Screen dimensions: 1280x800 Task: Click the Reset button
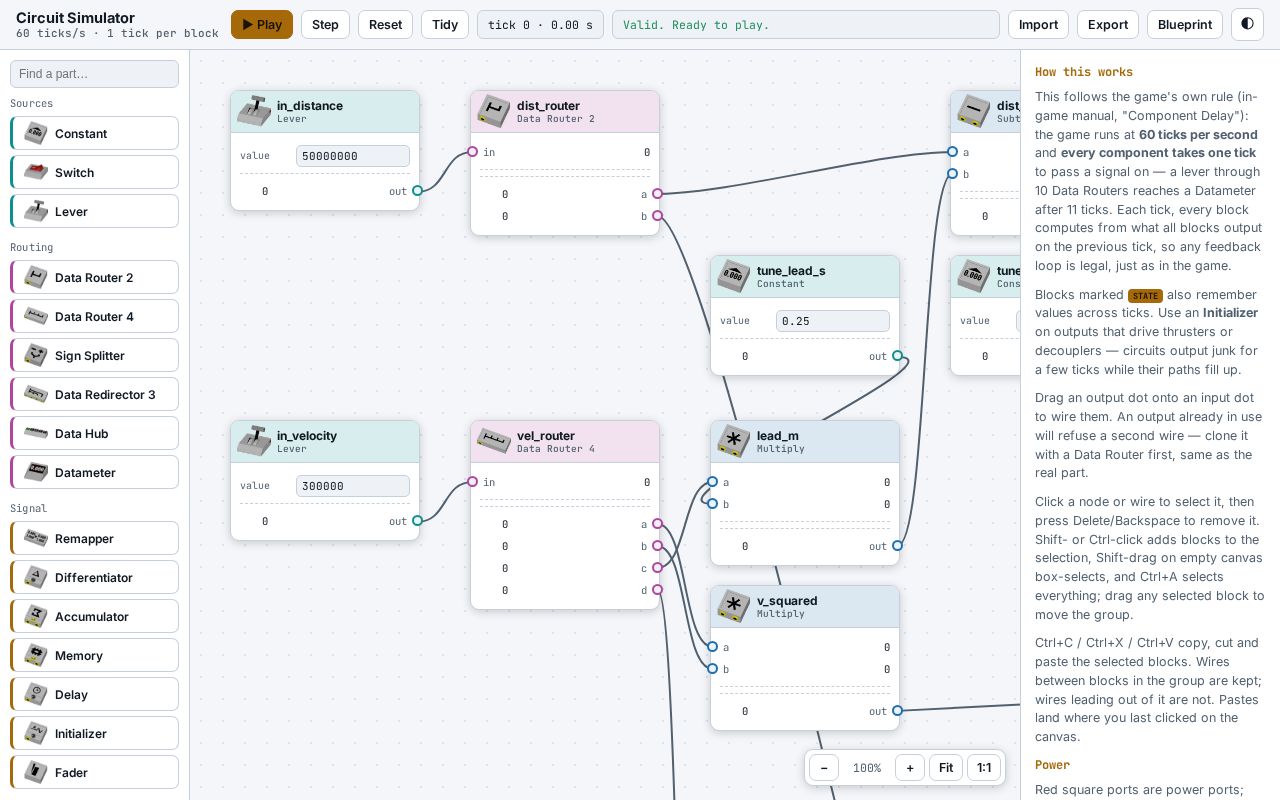tap(385, 24)
